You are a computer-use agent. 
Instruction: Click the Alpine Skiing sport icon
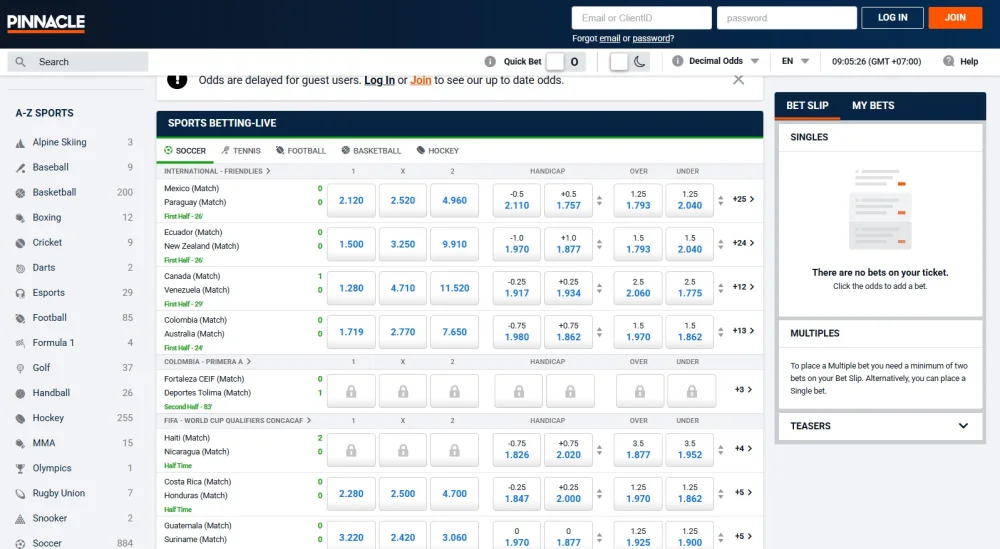pyautogui.click(x=20, y=143)
